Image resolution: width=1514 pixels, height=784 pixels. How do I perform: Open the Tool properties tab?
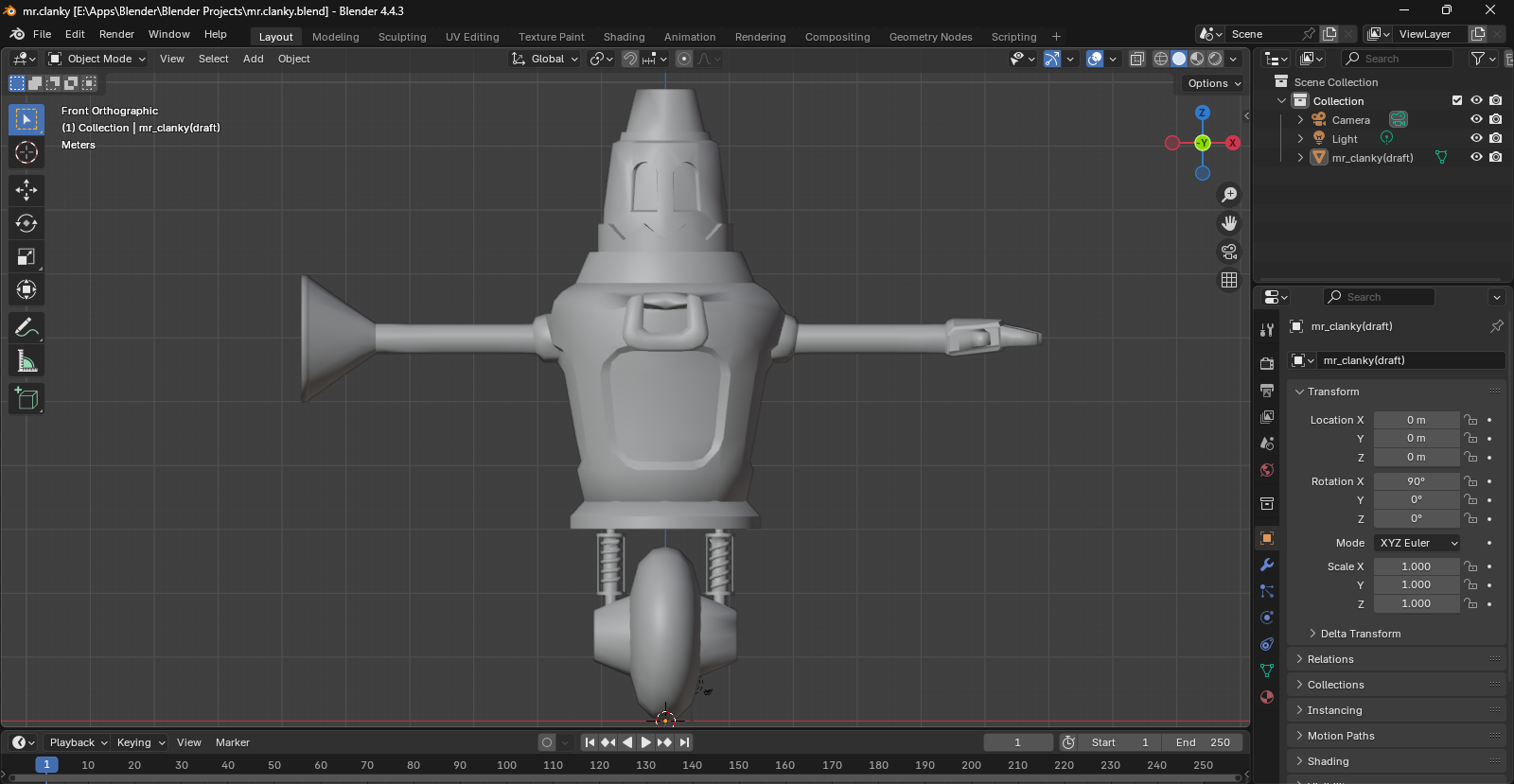[1267, 330]
